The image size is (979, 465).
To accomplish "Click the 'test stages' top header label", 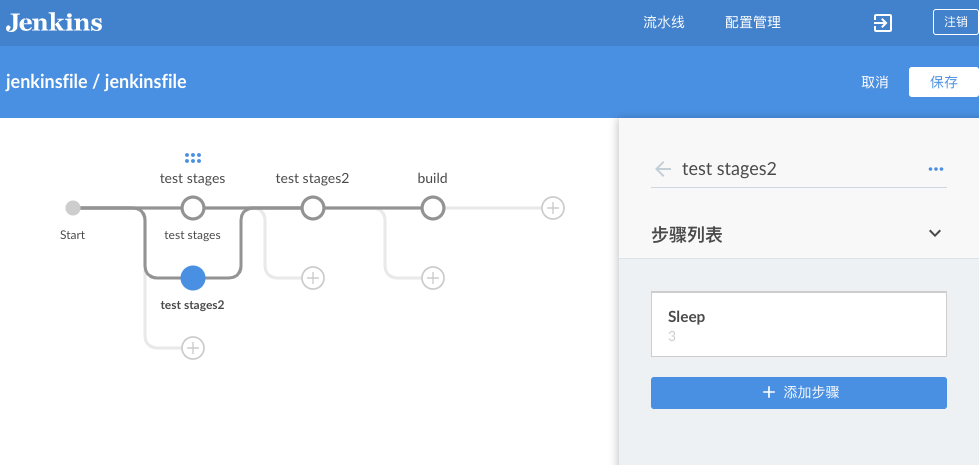I will 192,179.
